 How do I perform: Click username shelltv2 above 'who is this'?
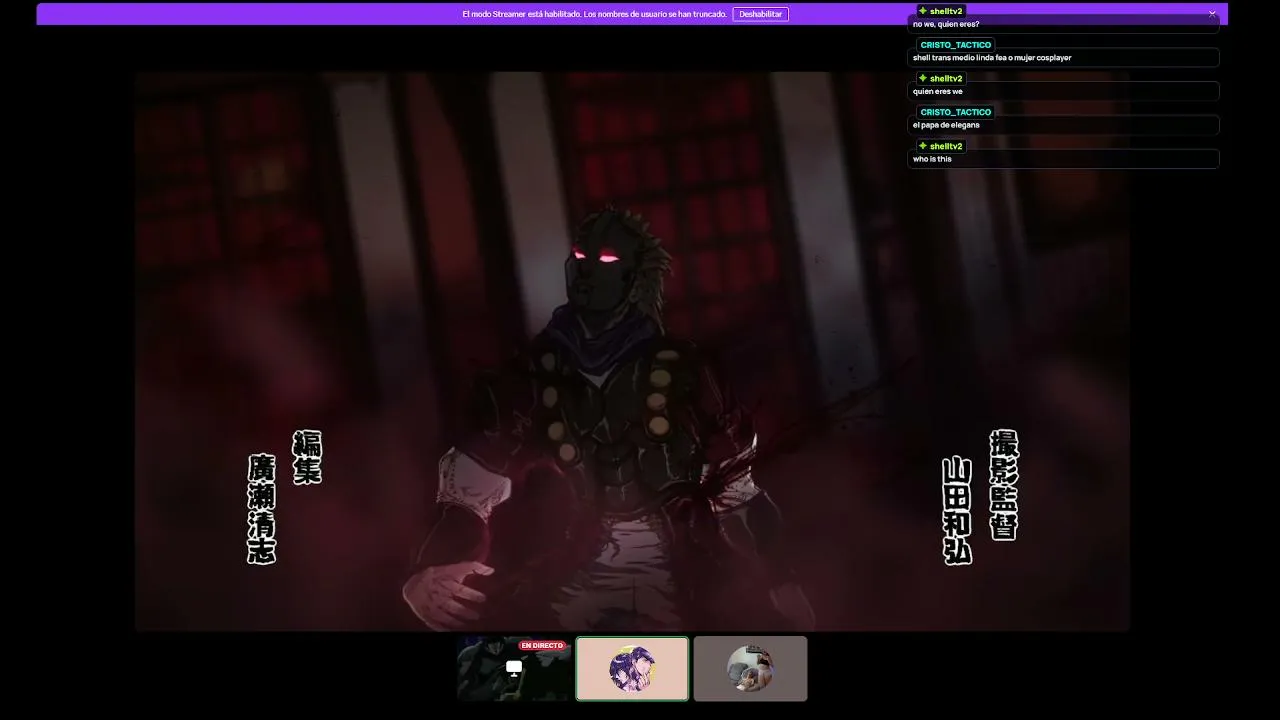point(946,146)
